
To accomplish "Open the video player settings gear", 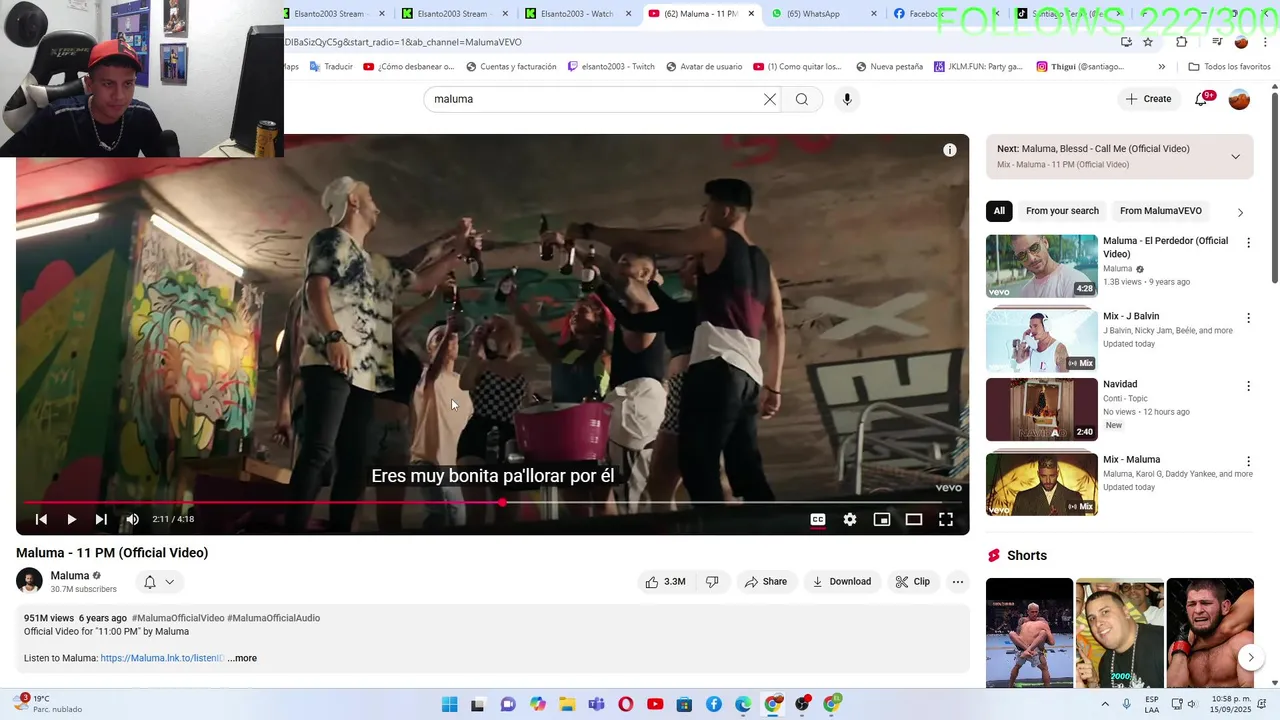I will [x=850, y=519].
